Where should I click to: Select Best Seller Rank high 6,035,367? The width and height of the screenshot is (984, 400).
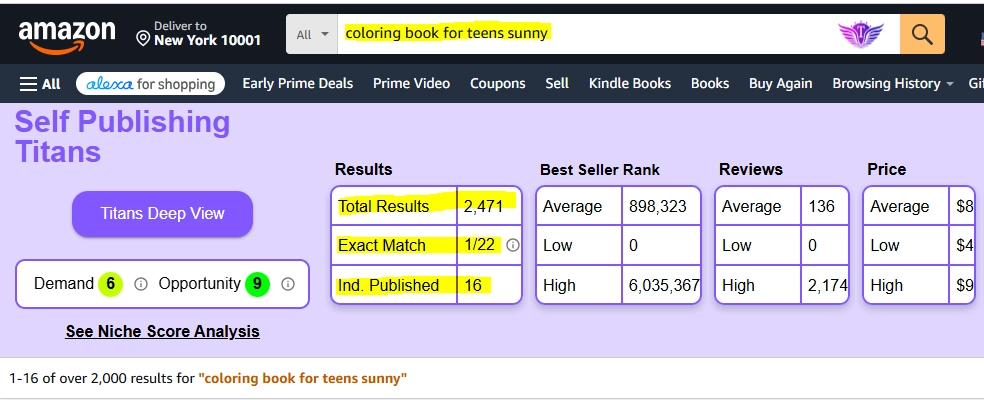664,285
